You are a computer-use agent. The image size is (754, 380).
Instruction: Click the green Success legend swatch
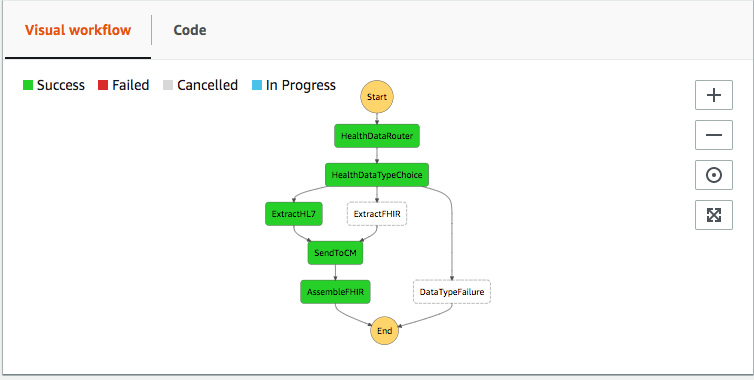[28, 86]
